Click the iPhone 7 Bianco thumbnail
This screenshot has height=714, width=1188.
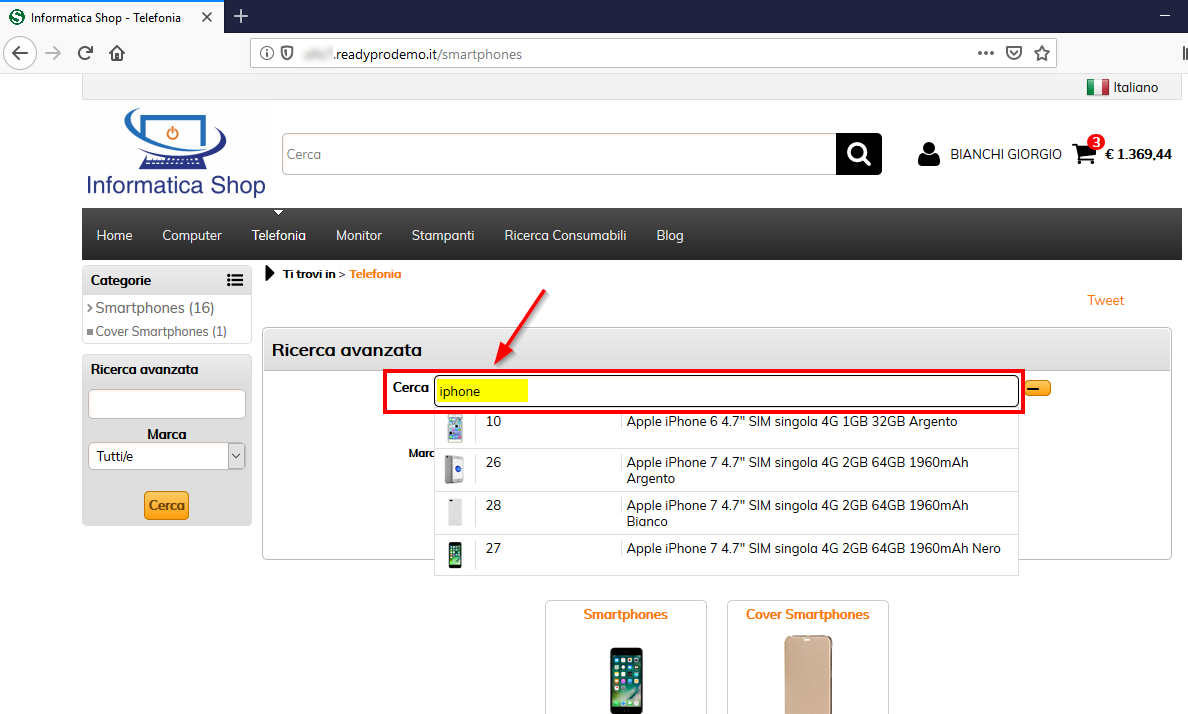455,512
